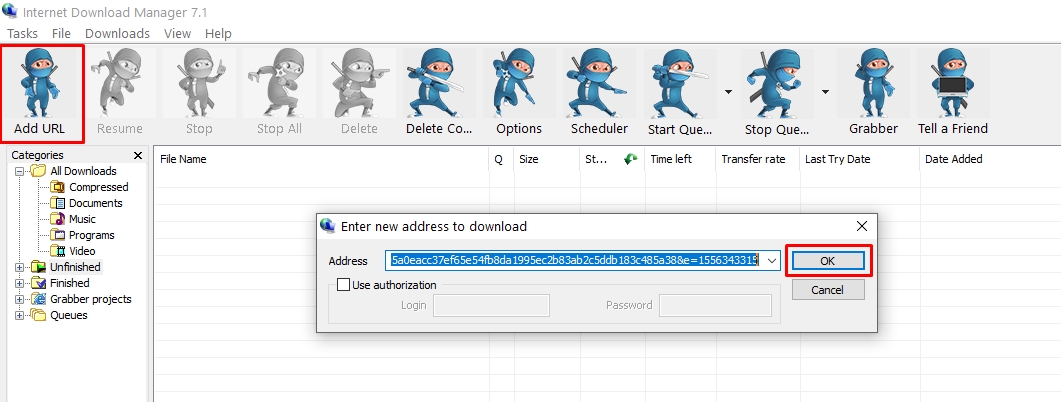
Task: Sort by Transfer rate column header
Action: tap(758, 159)
